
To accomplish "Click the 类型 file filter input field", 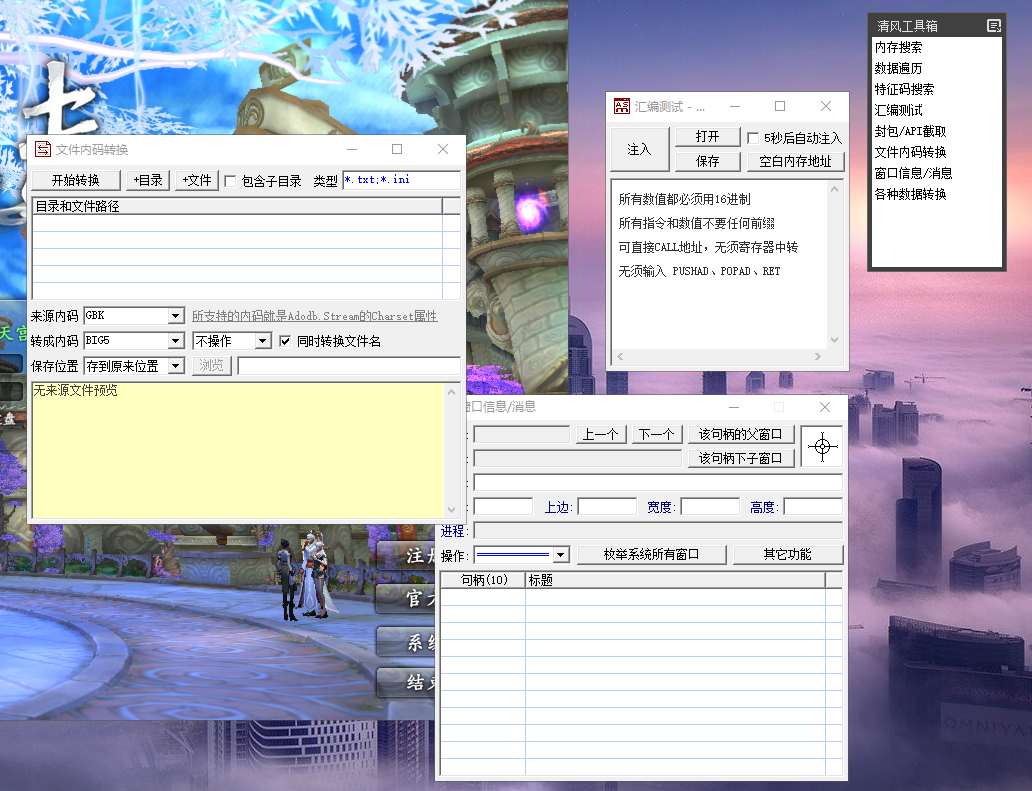I will pos(401,180).
